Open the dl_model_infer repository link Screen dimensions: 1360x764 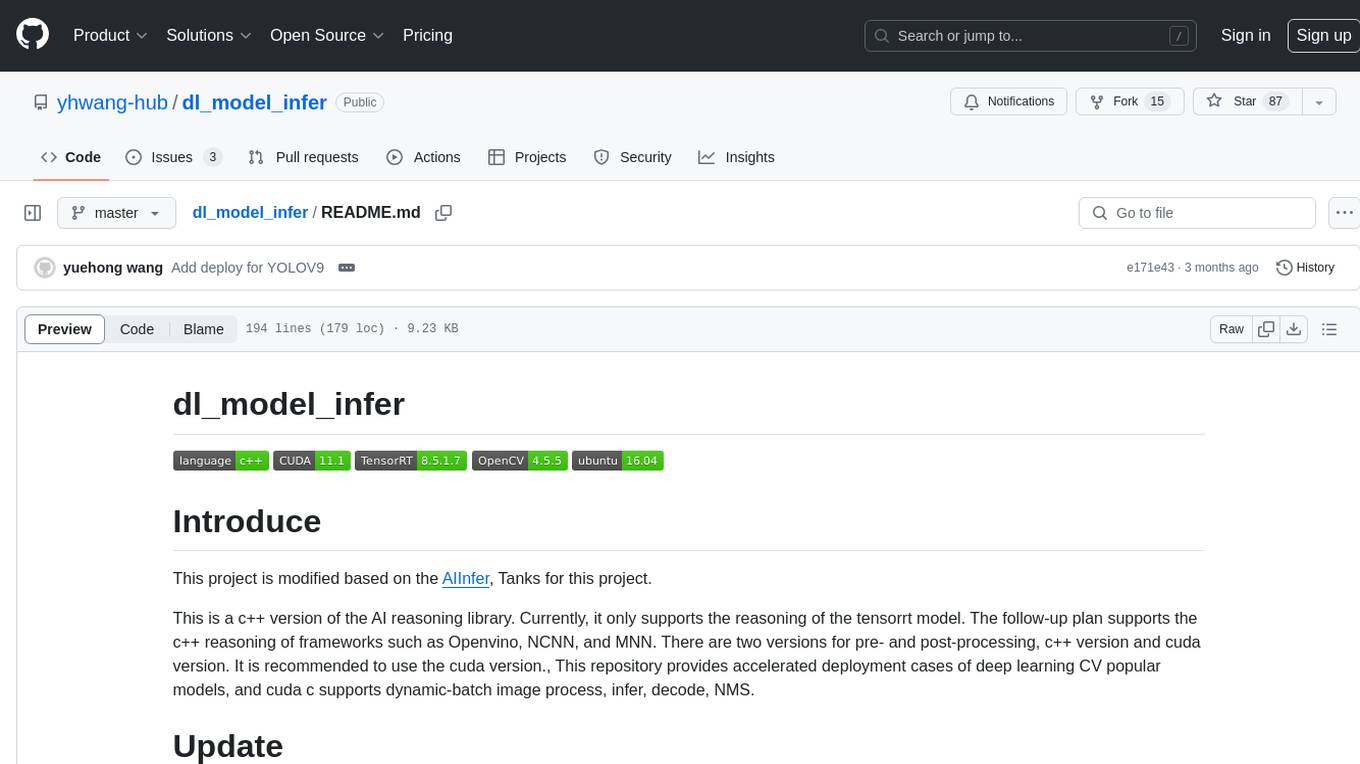click(254, 102)
